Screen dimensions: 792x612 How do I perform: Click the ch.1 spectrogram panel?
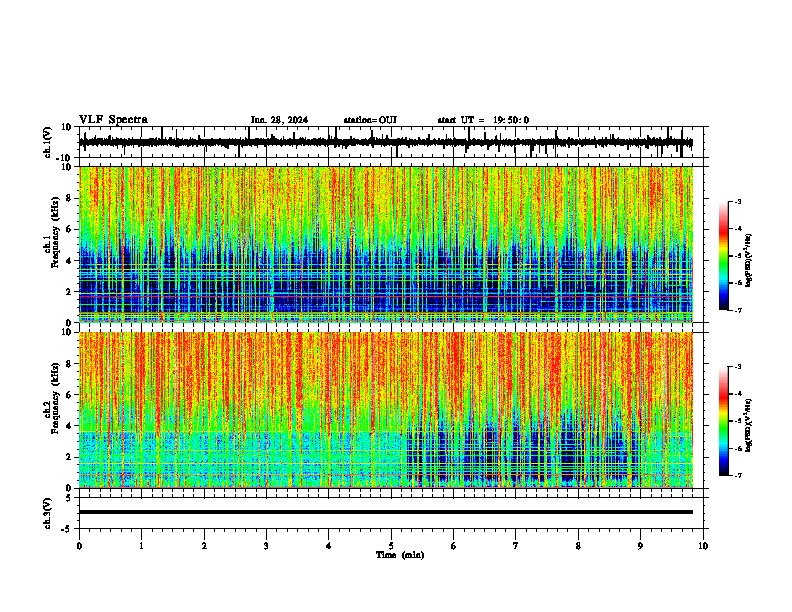click(x=385, y=244)
